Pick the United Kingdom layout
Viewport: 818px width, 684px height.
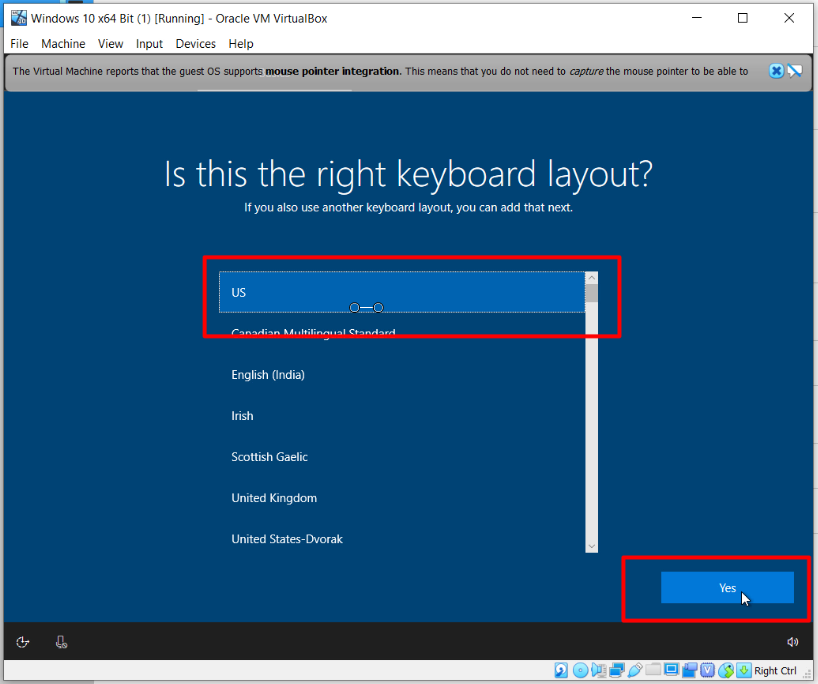point(400,497)
